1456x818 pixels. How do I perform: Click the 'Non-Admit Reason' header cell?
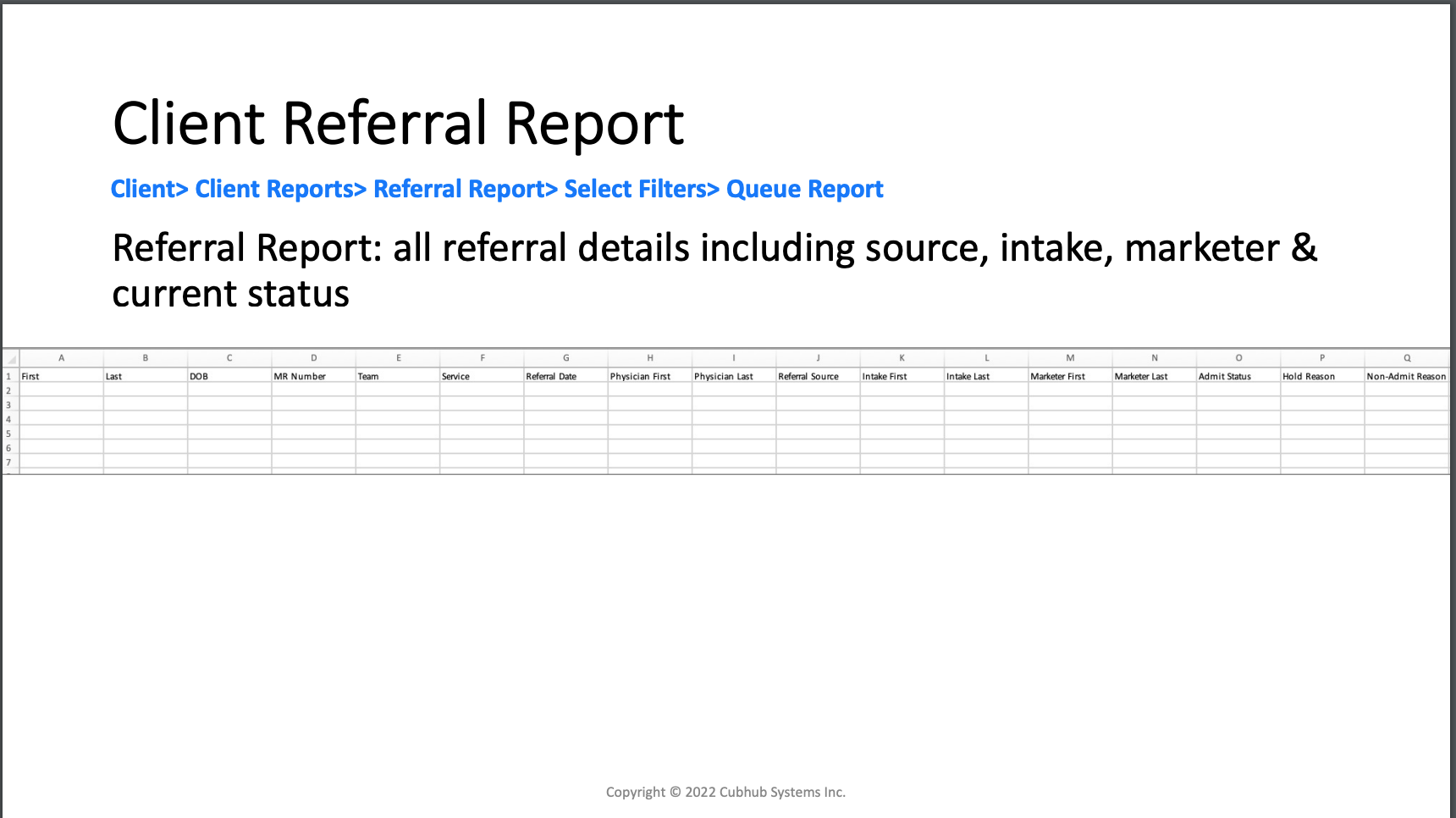[x=1407, y=376]
